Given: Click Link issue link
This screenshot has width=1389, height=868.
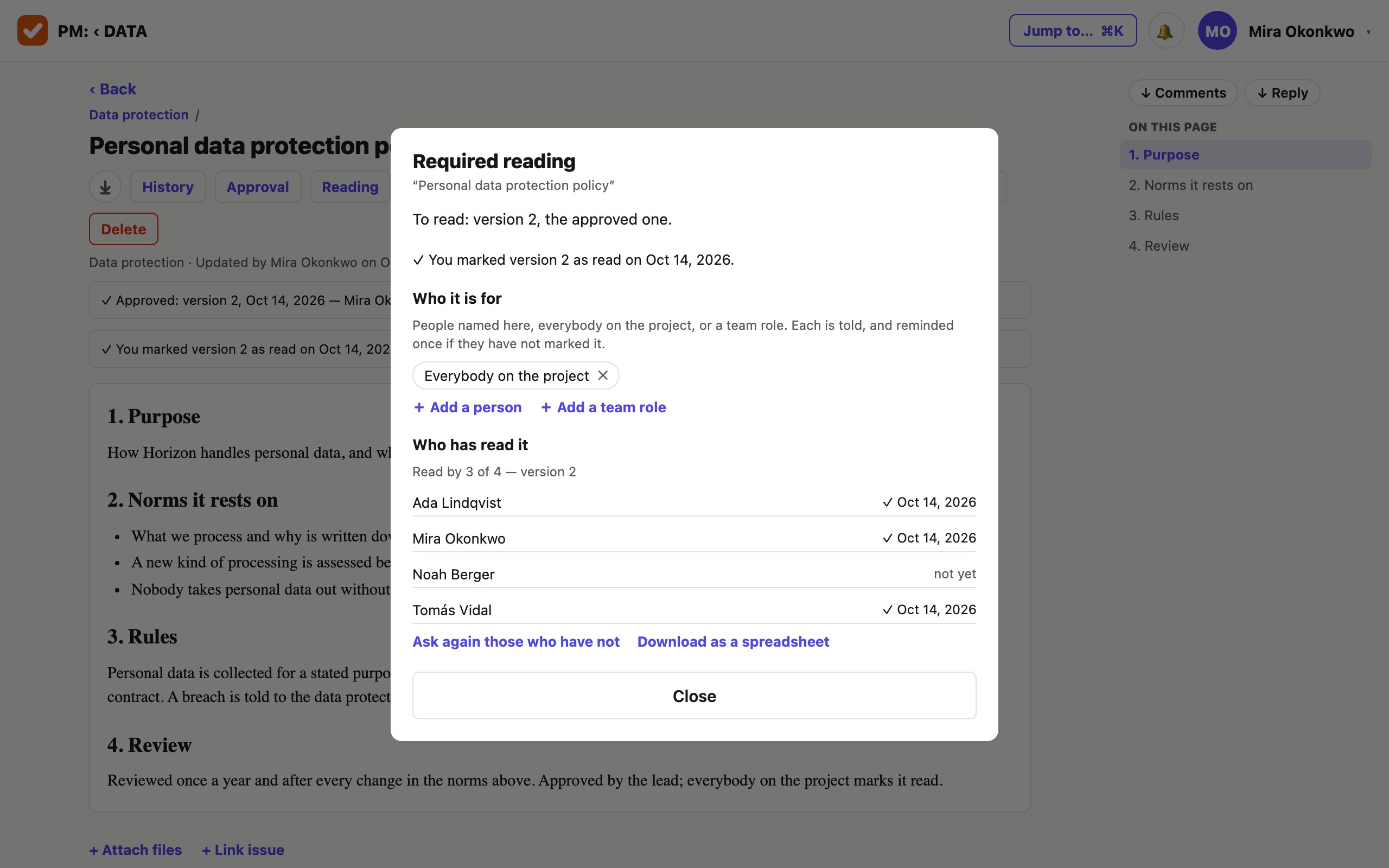Looking at the screenshot, I should tap(244, 850).
